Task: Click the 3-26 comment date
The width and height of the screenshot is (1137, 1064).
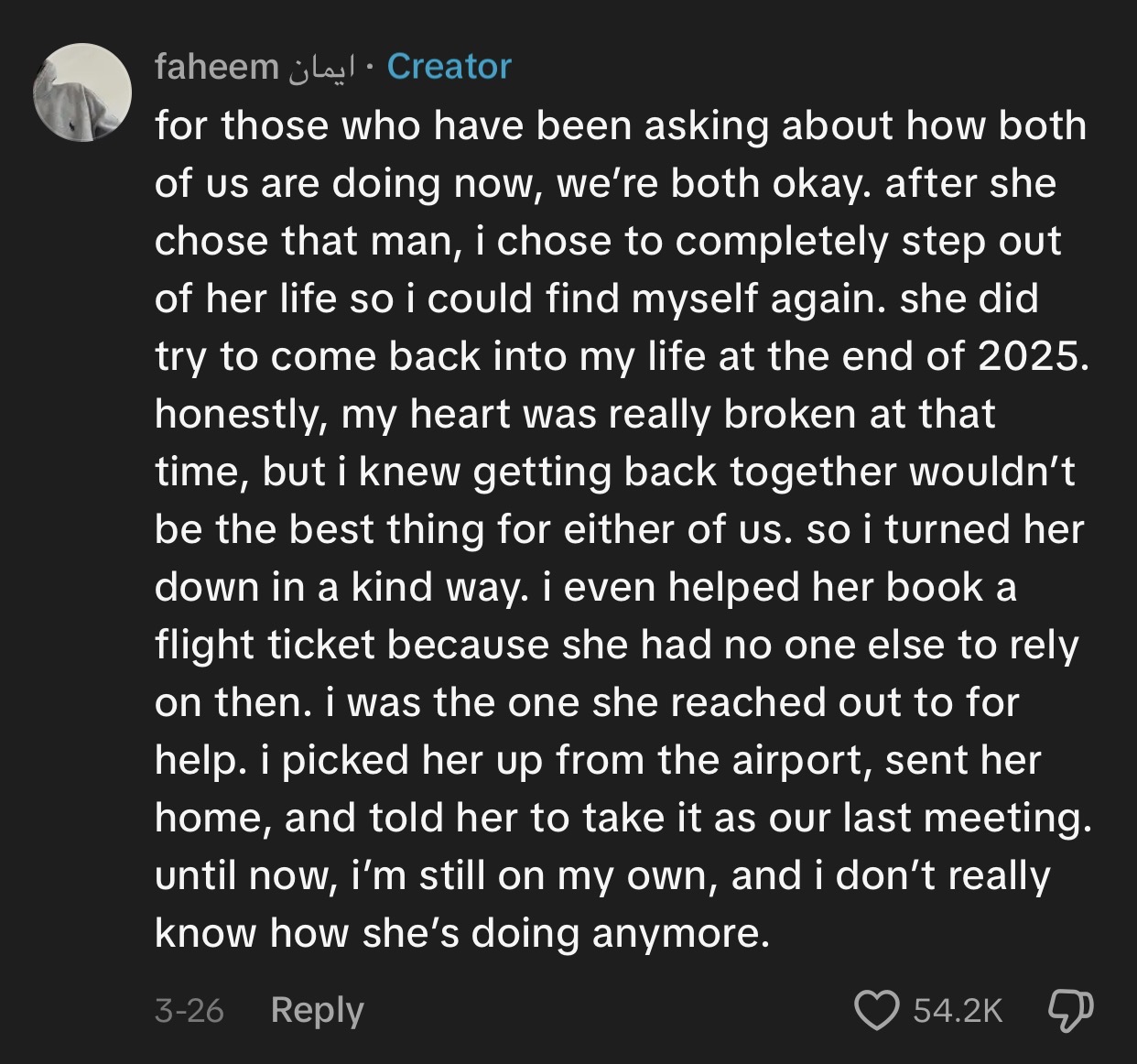Action: pos(189,1010)
